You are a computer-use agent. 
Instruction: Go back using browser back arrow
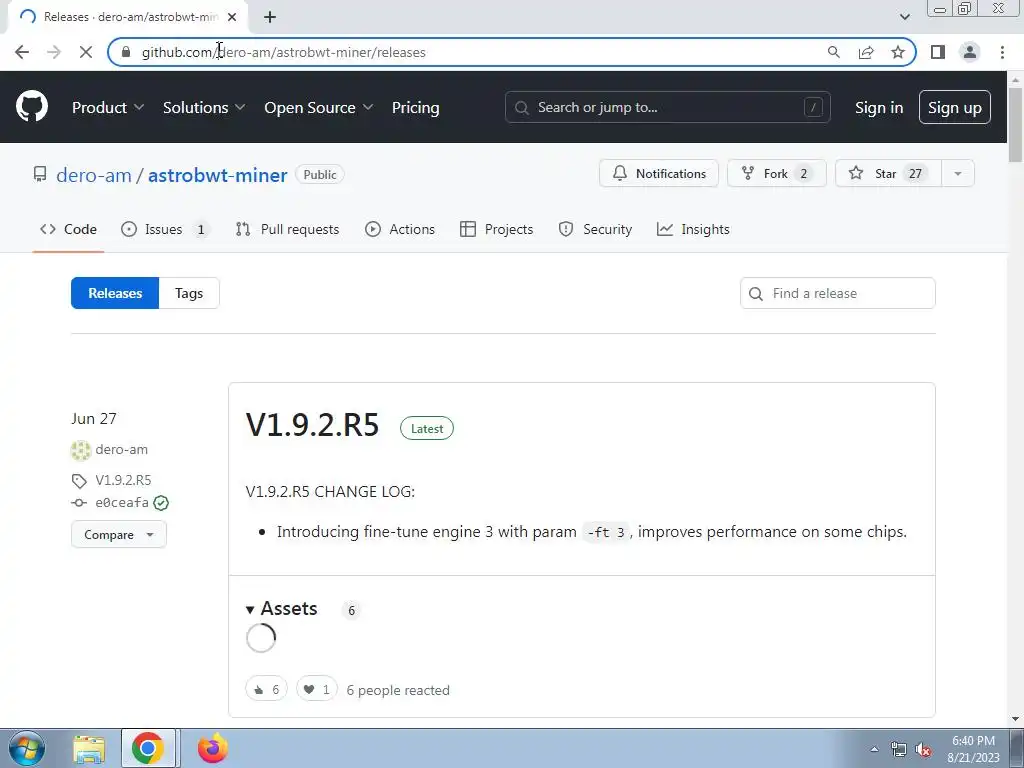22,52
